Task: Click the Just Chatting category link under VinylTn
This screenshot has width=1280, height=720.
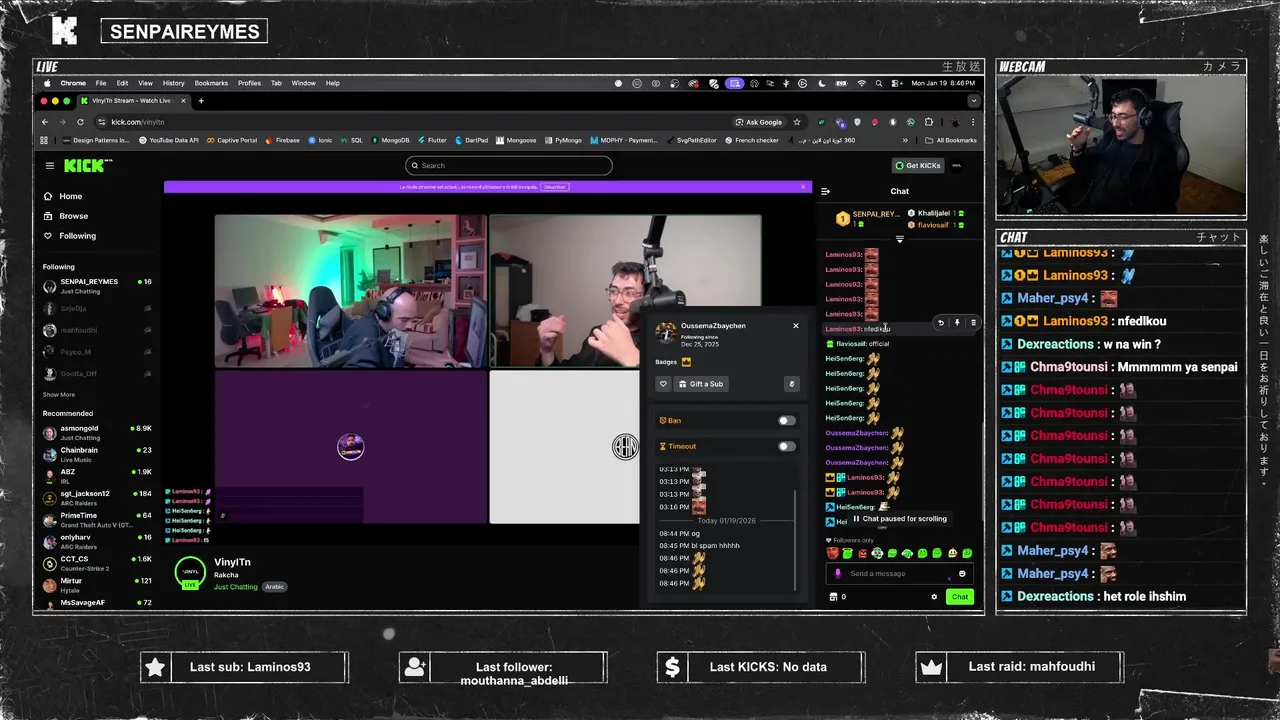Action: [236, 587]
